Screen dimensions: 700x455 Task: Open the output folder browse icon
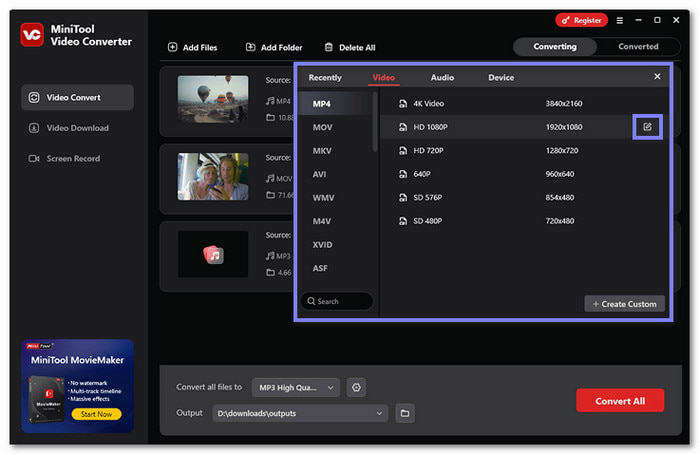[x=405, y=413]
